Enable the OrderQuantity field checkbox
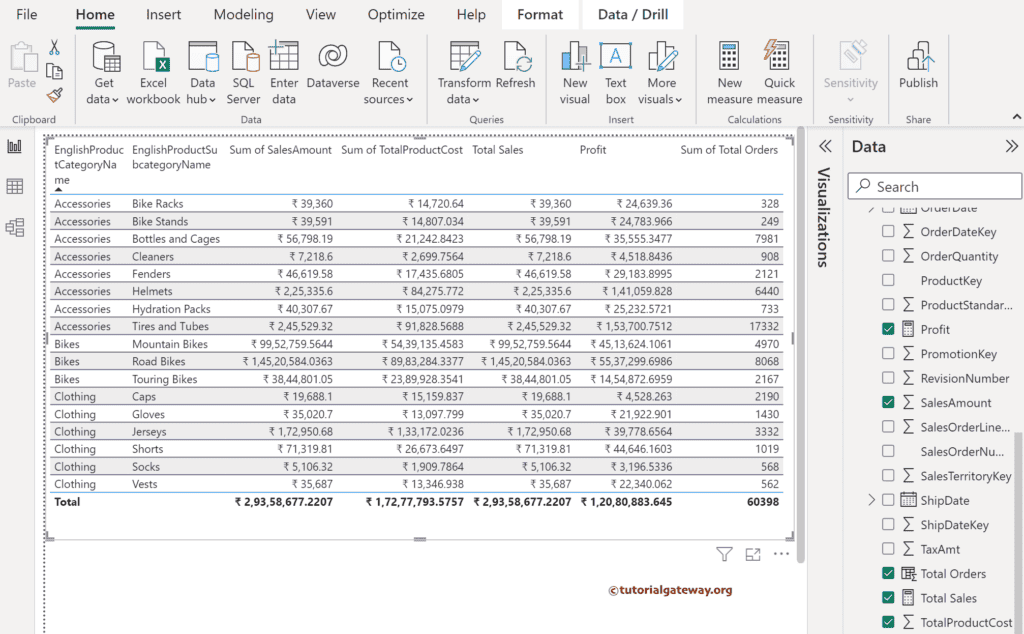This screenshot has width=1024, height=634. tap(887, 255)
